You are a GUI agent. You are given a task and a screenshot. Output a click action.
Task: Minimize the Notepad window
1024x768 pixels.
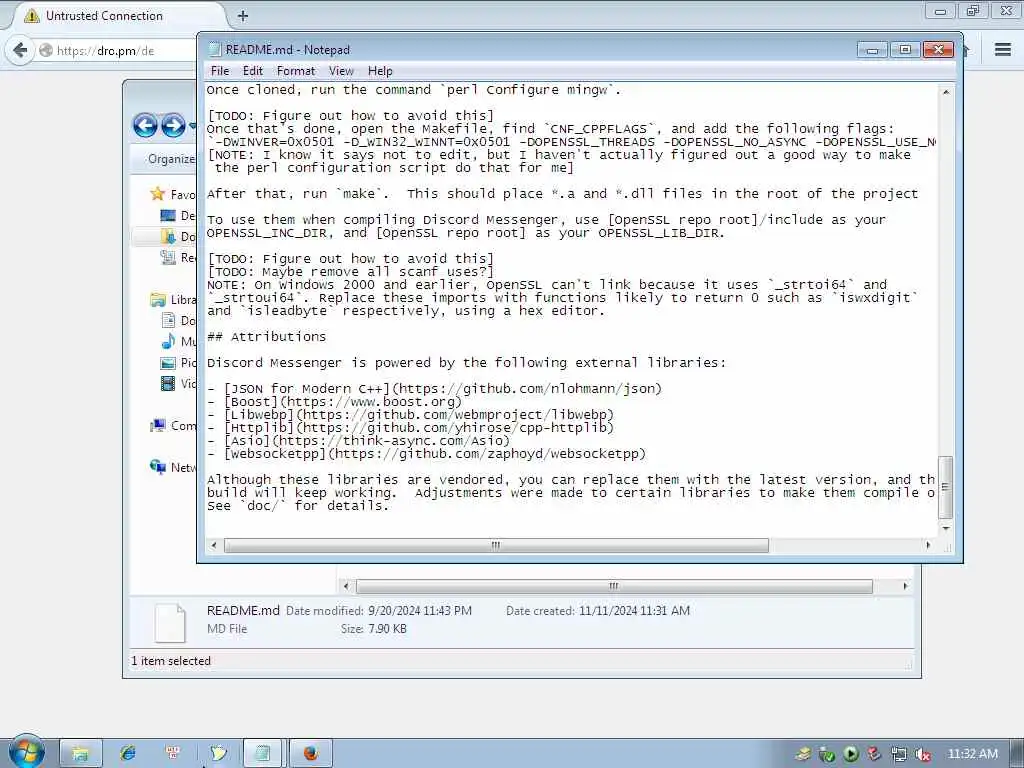pos(872,50)
